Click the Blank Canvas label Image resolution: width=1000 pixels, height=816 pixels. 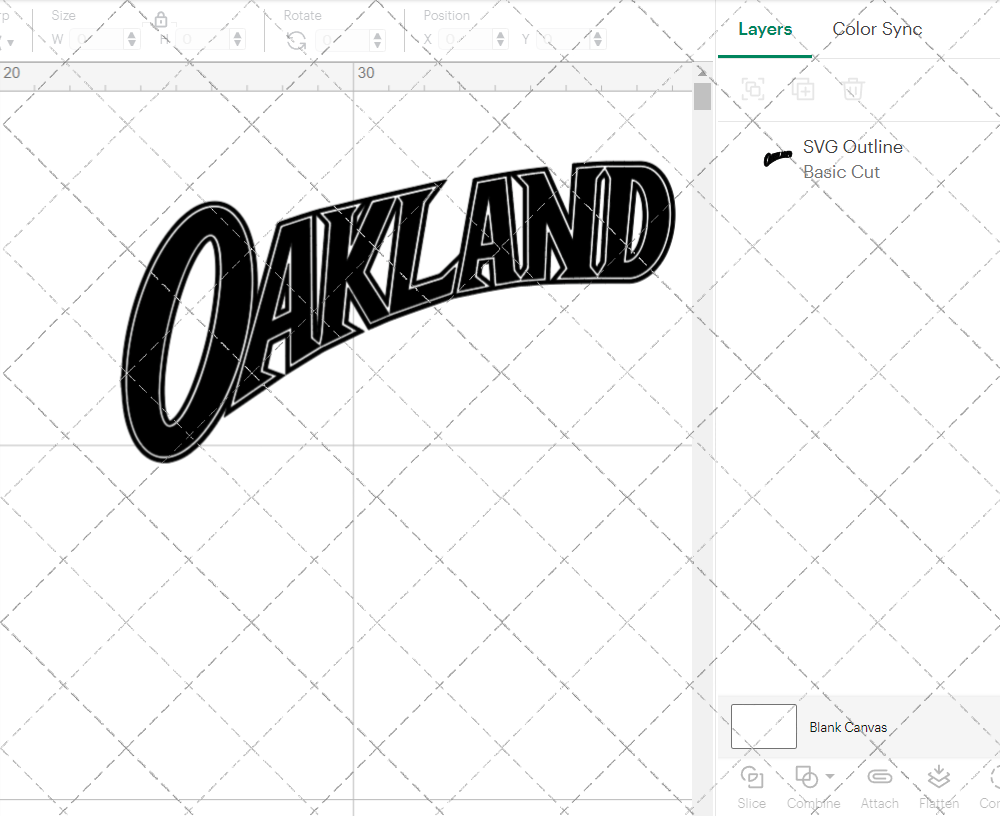coord(849,727)
